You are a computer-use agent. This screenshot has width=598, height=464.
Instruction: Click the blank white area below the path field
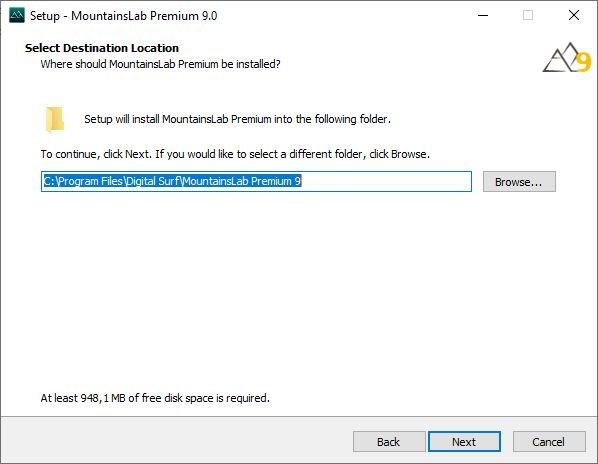(x=297, y=290)
